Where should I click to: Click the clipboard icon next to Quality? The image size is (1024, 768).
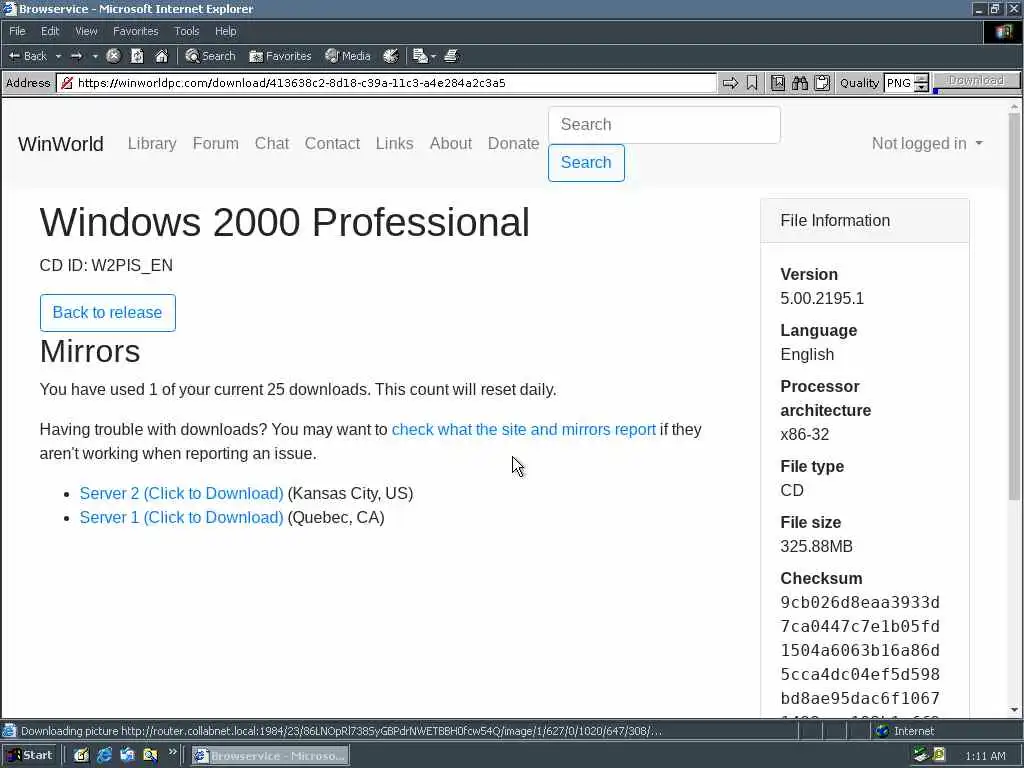[822, 83]
